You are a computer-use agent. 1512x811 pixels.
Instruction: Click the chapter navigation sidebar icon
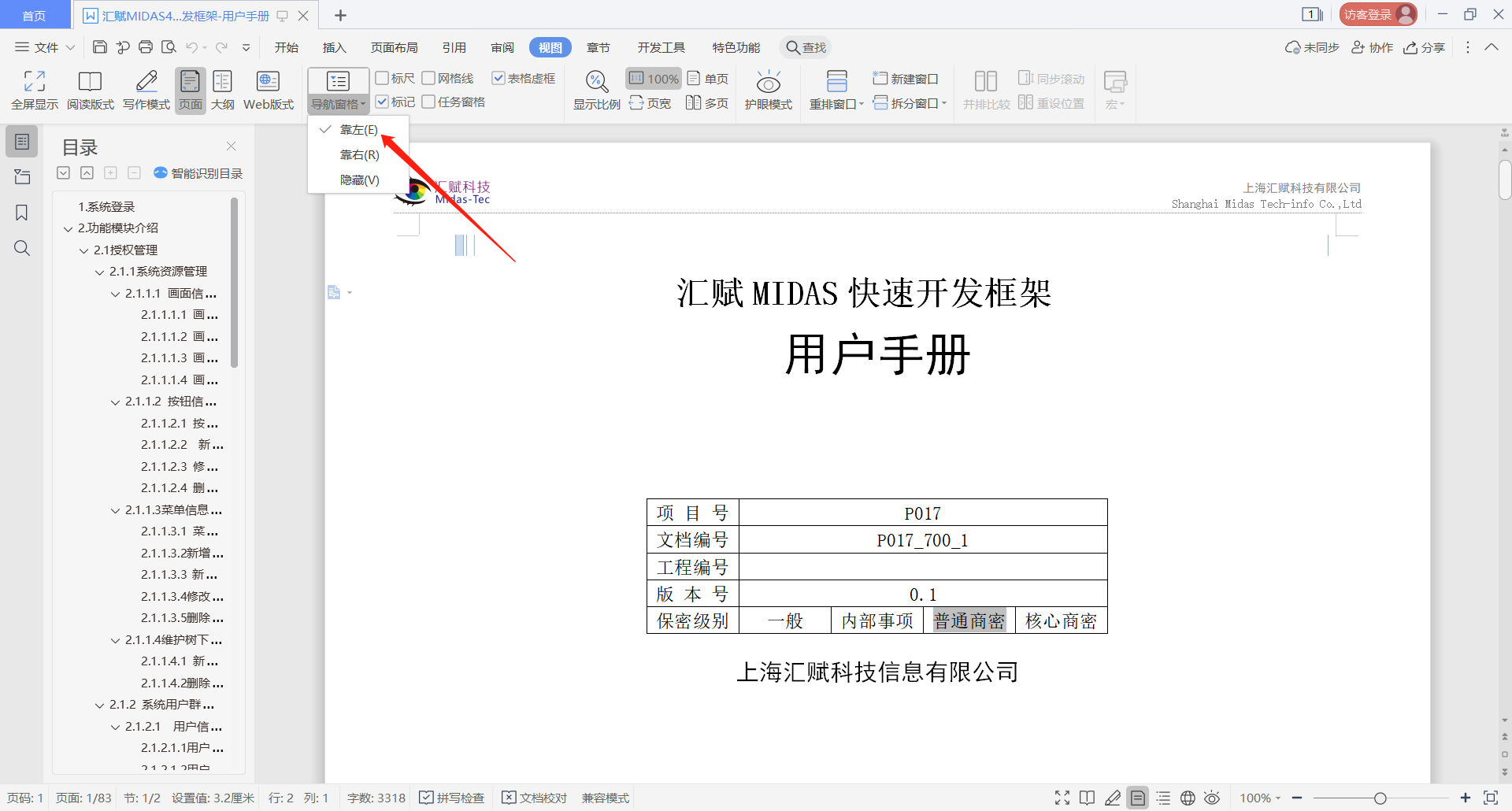coord(22,177)
